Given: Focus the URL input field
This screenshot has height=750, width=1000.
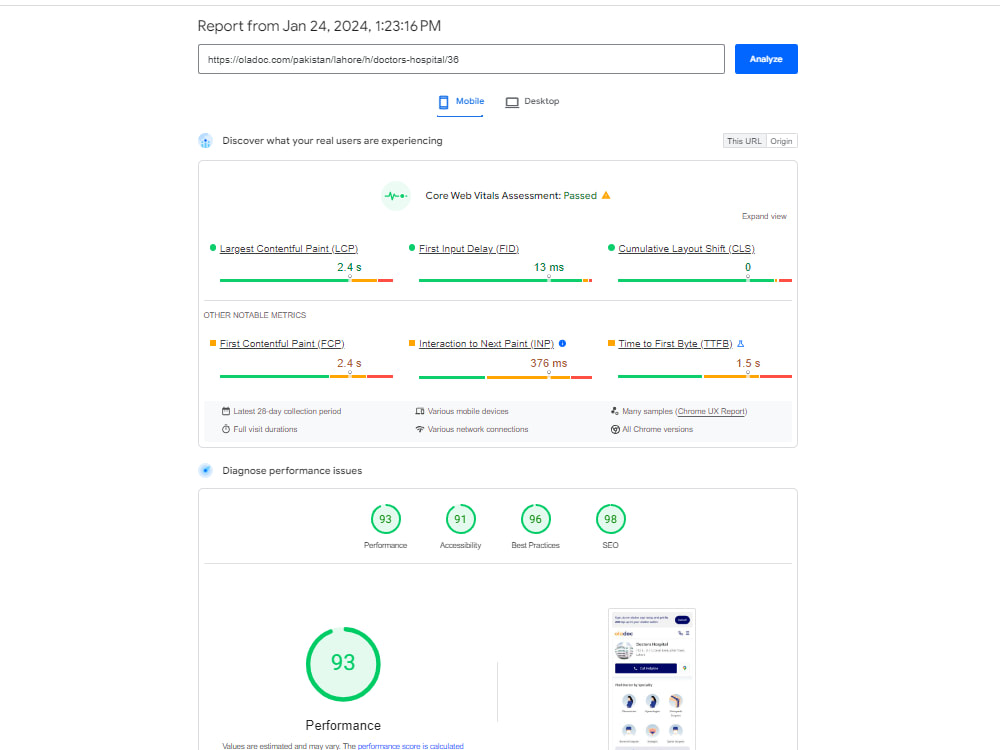Looking at the screenshot, I should click(460, 59).
